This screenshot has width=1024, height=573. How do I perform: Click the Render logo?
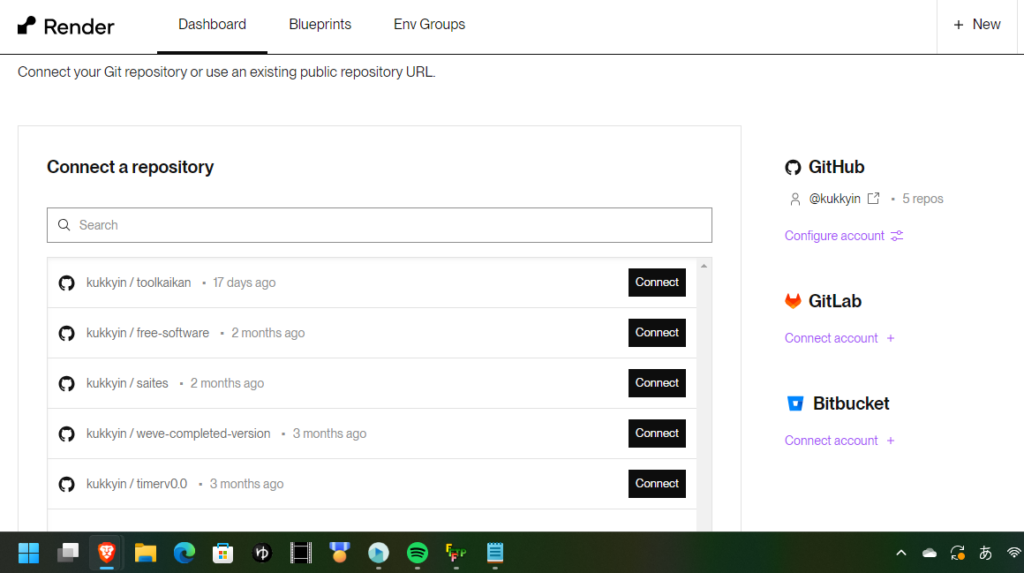point(65,26)
